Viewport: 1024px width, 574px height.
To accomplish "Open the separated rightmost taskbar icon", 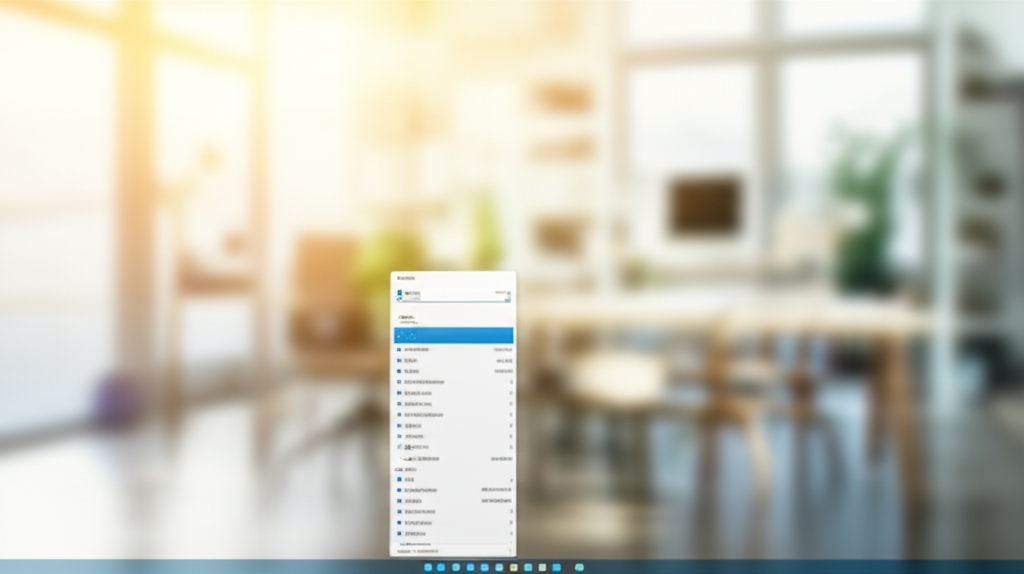I will 579,567.
